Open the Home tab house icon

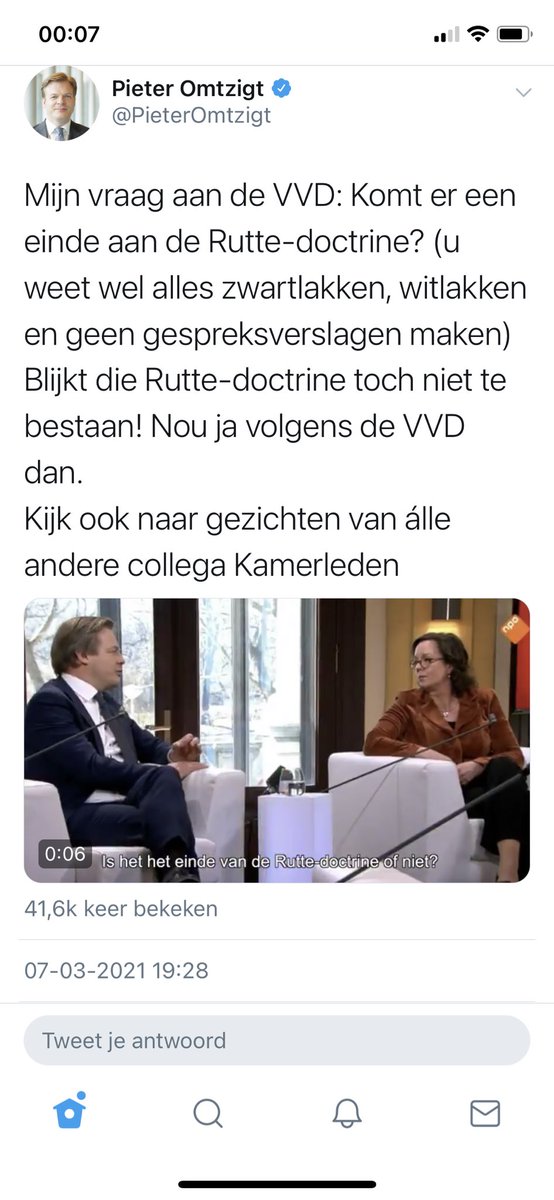click(70, 1112)
